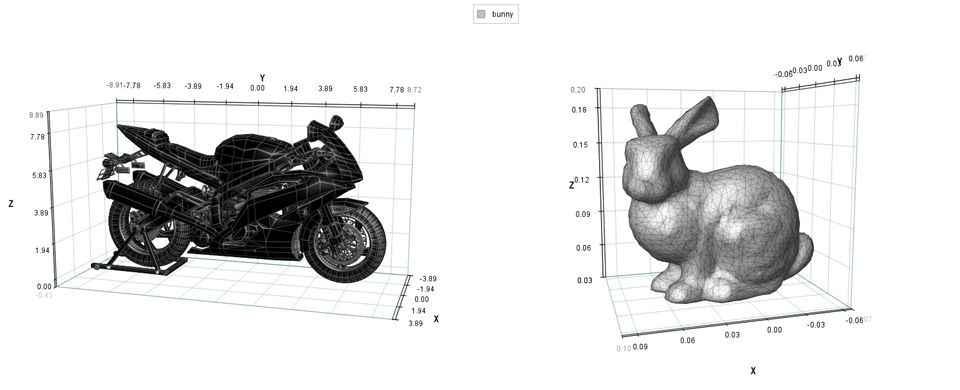Click the gray bunny legend color swatch

[481, 14]
